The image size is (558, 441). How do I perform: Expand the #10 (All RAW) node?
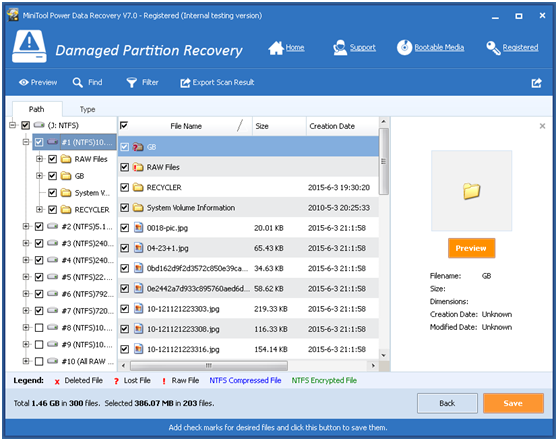[x=26, y=361]
